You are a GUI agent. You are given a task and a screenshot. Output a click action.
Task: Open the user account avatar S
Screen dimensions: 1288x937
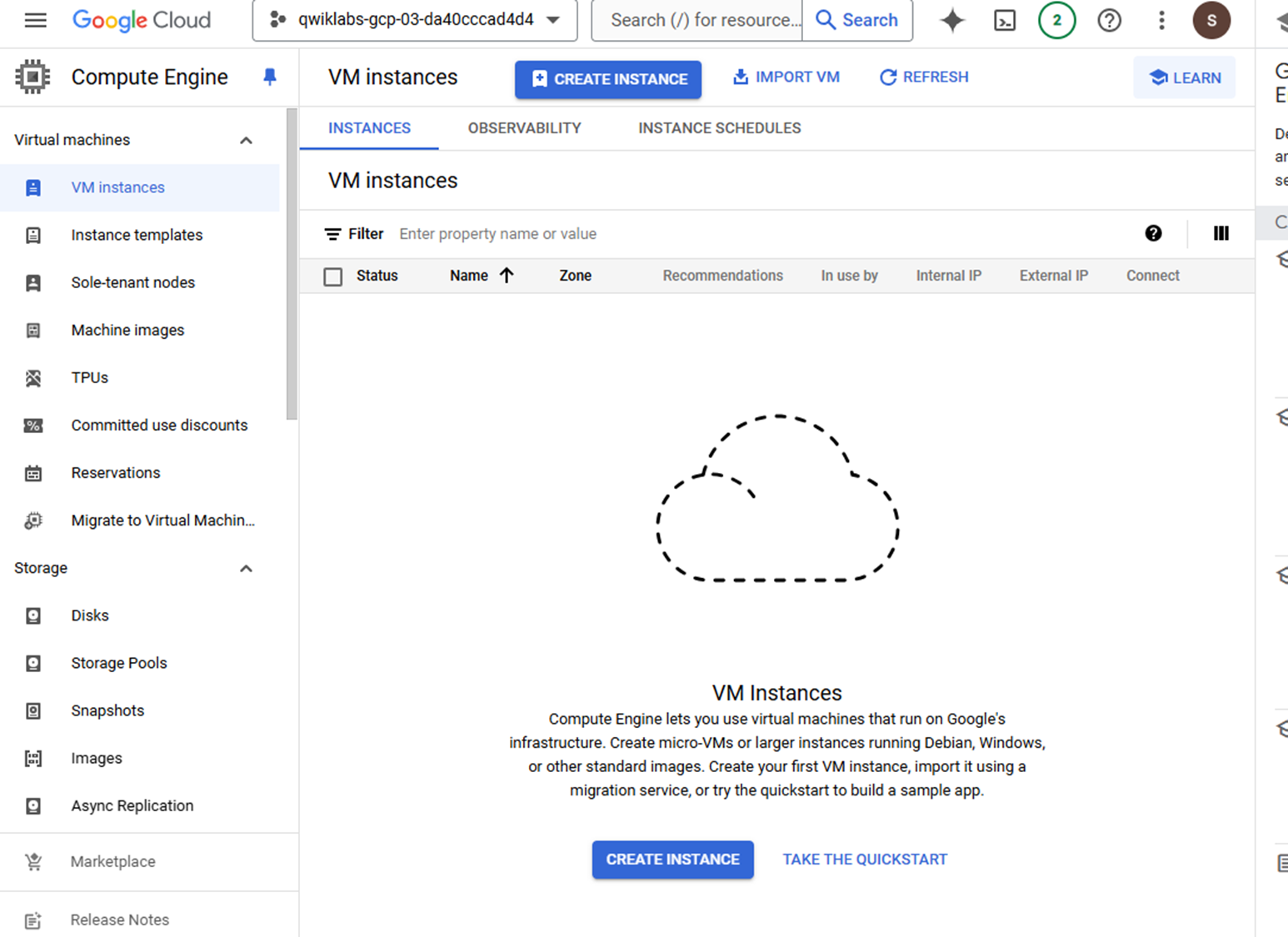pyautogui.click(x=1211, y=20)
